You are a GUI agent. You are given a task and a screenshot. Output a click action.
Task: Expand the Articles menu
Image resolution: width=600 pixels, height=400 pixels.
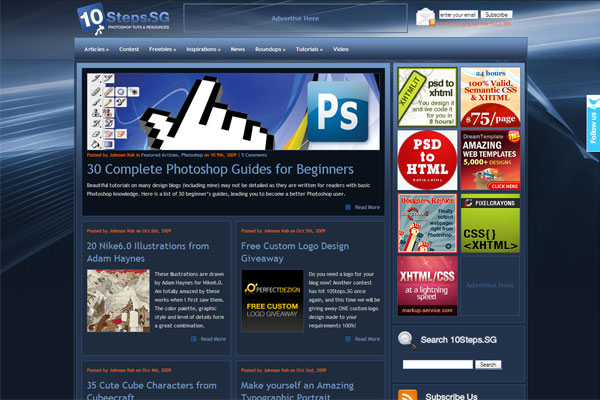pyautogui.click(x=96, y=49)
